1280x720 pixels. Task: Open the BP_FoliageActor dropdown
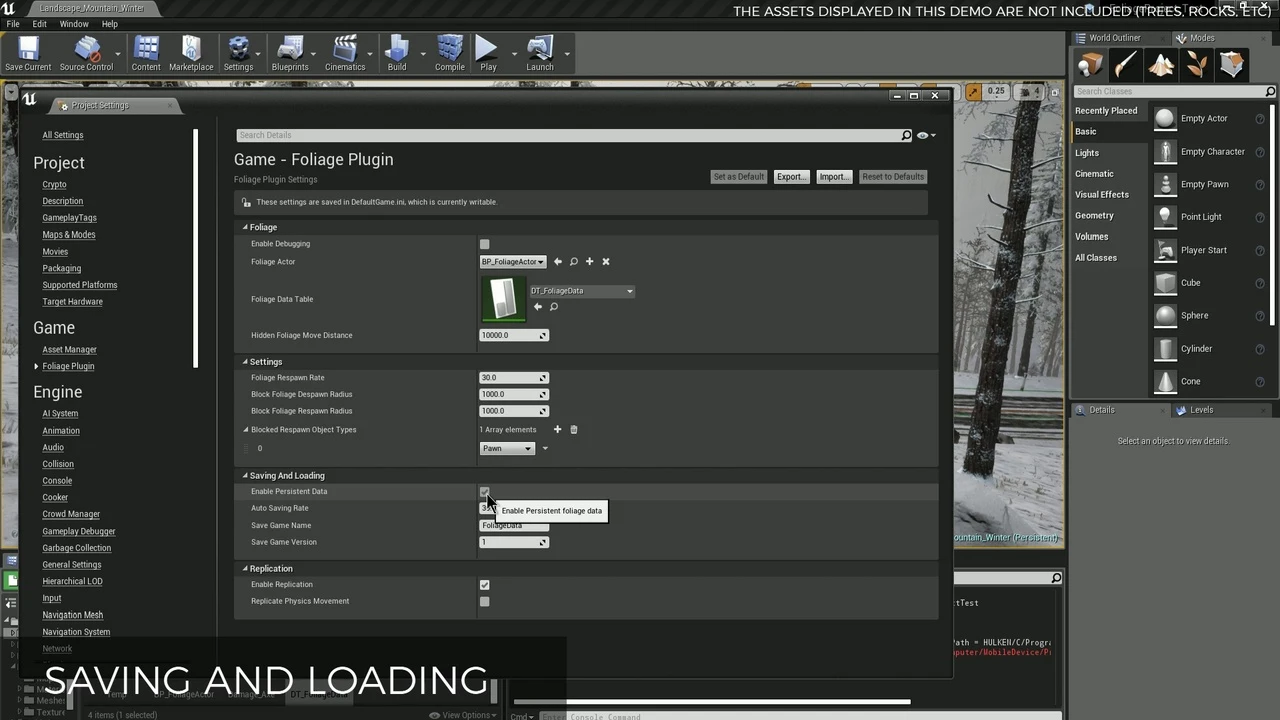click(513, 262)
